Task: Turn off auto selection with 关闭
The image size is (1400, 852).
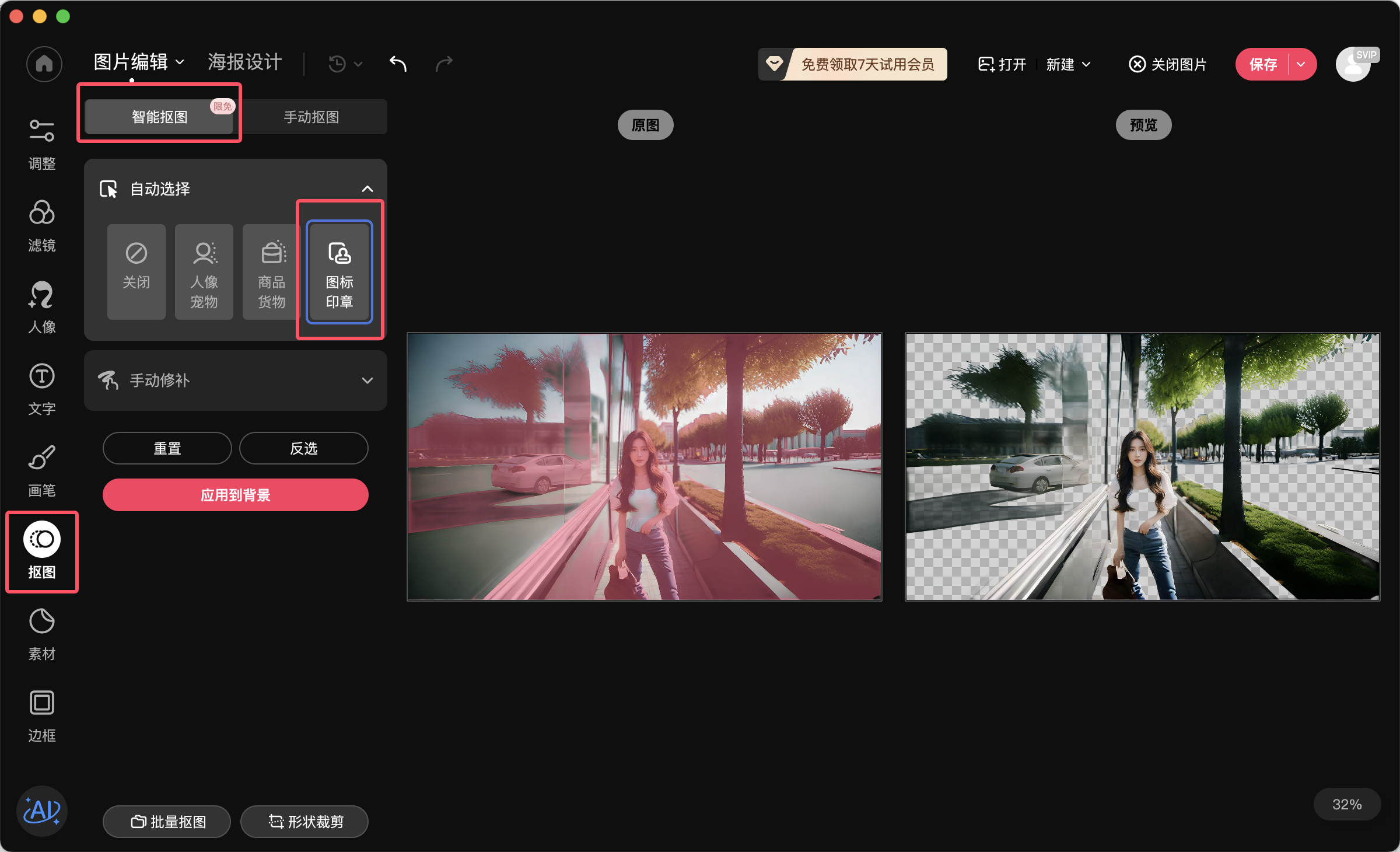Action: [136, 271]
